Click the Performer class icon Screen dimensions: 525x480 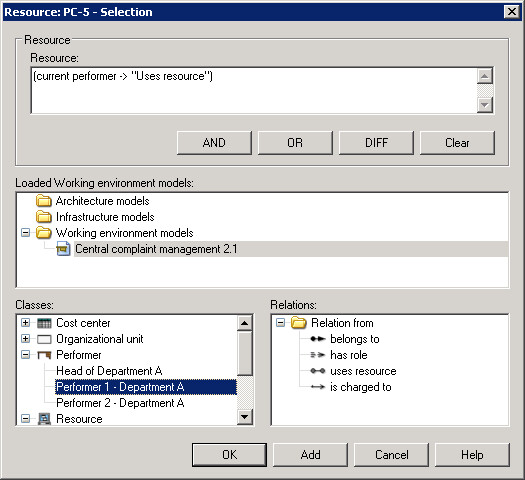(x=44, y=355)
